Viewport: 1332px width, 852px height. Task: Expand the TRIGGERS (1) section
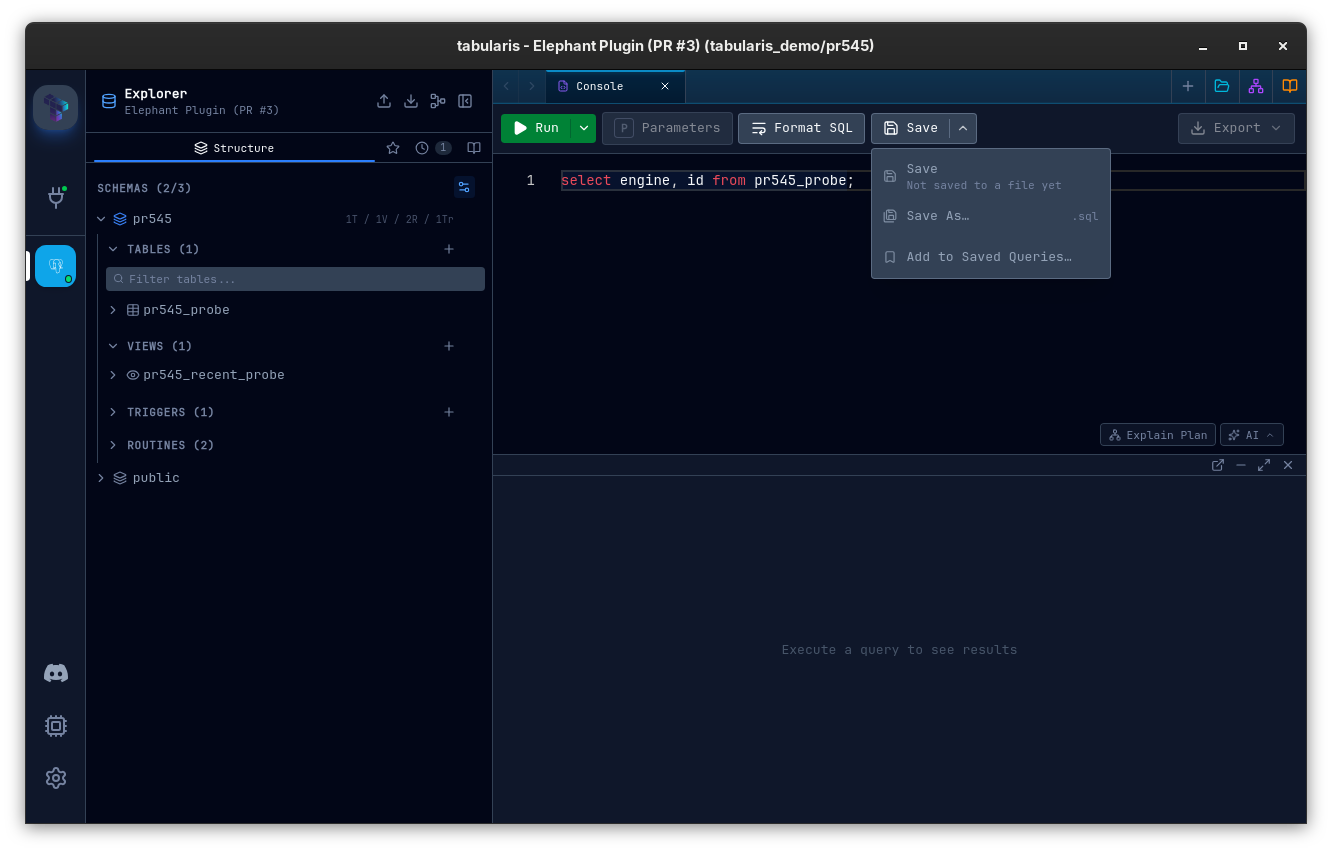pyautogui.click(x=113, y=412)
